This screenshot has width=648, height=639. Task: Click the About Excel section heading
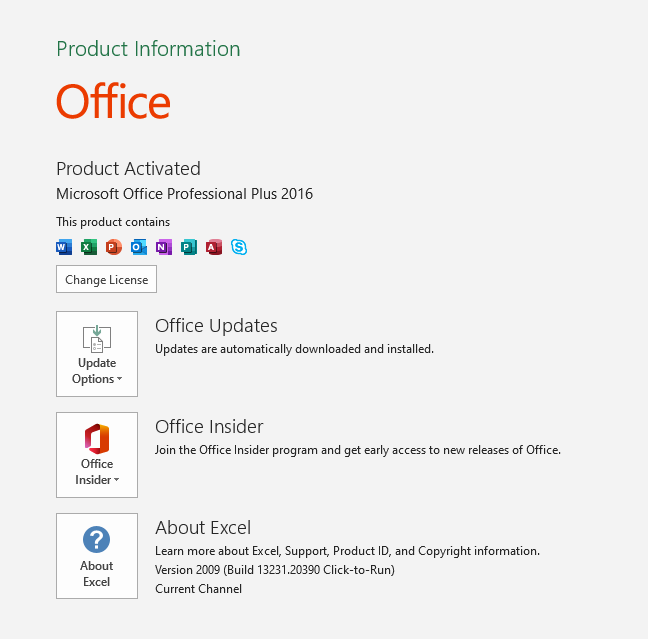click(203, 528)
